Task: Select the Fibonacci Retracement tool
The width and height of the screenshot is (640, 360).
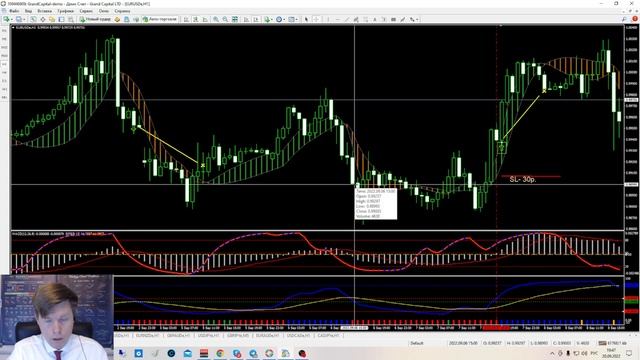Action: coord(365,19)
